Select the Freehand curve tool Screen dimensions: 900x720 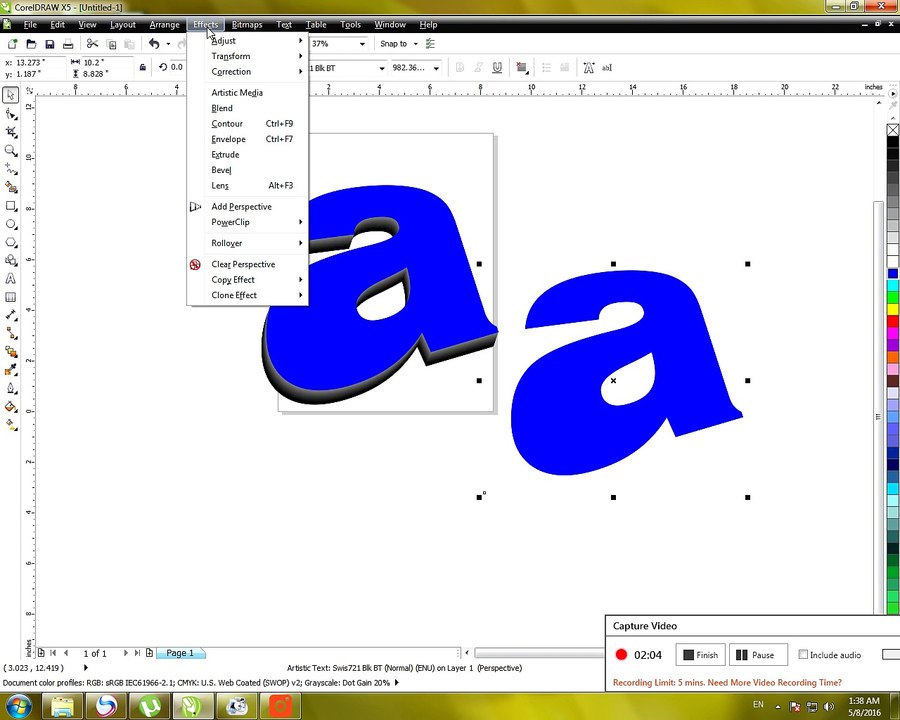[x=11, y=169]
